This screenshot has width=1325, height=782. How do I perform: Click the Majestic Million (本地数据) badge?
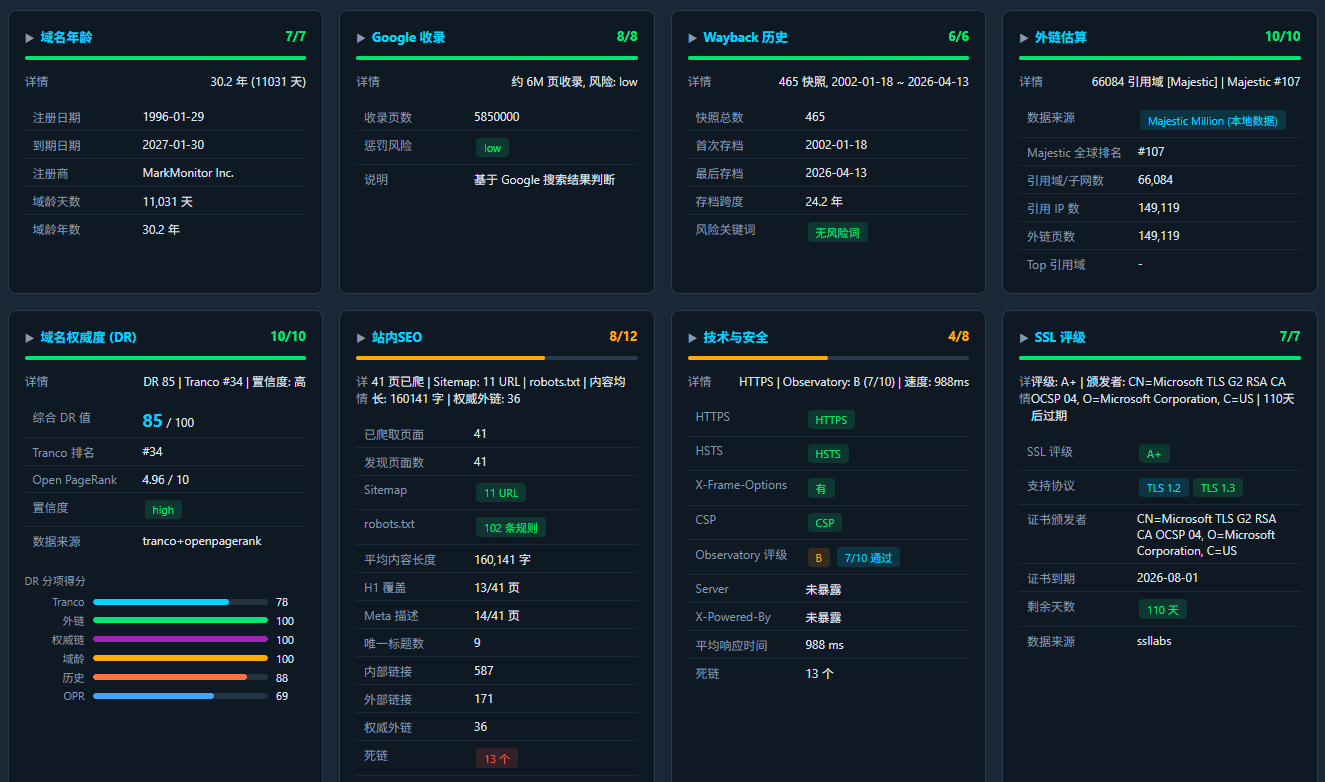click(x=1213, y=121)
